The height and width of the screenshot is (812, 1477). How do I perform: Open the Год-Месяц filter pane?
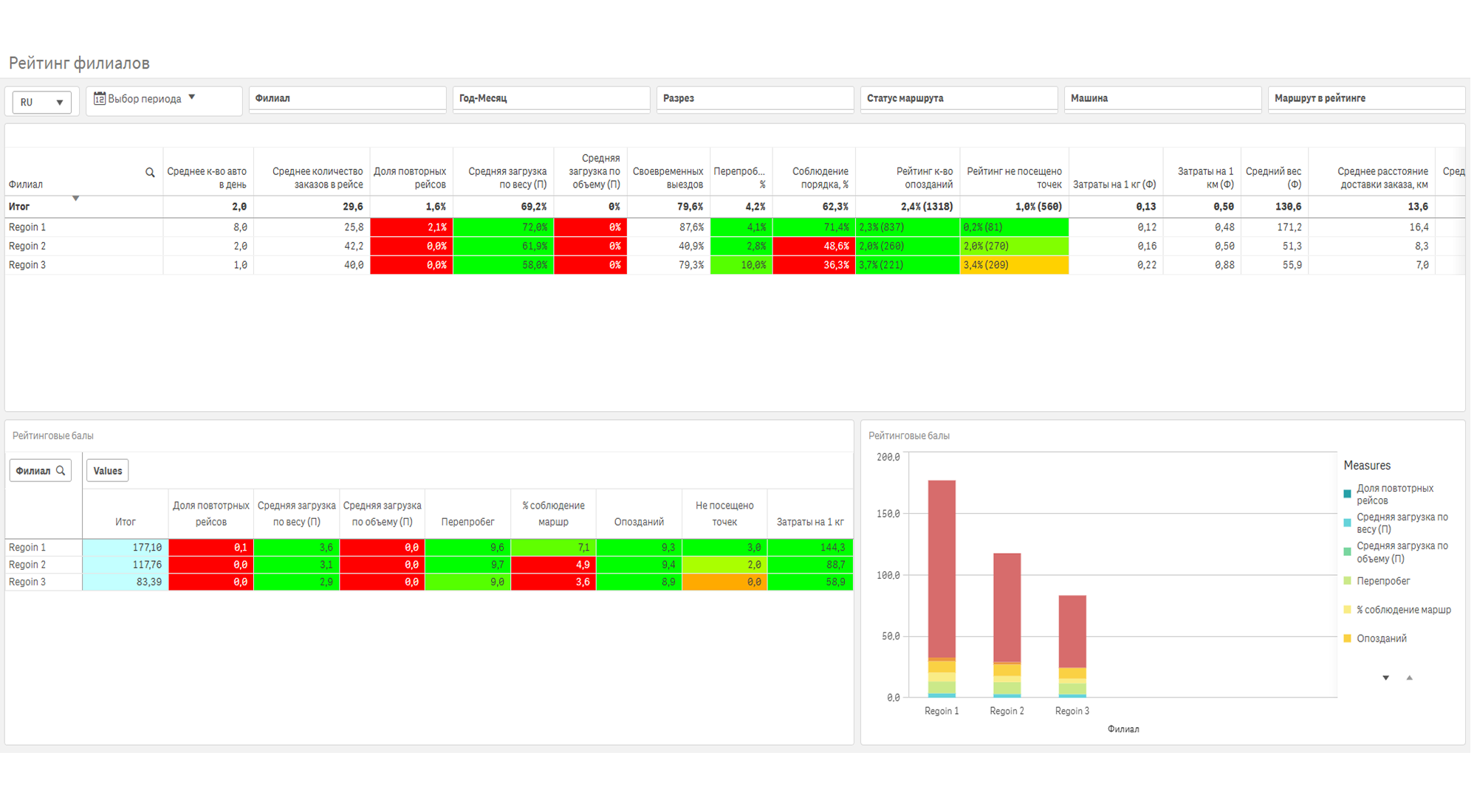(551, 99)
